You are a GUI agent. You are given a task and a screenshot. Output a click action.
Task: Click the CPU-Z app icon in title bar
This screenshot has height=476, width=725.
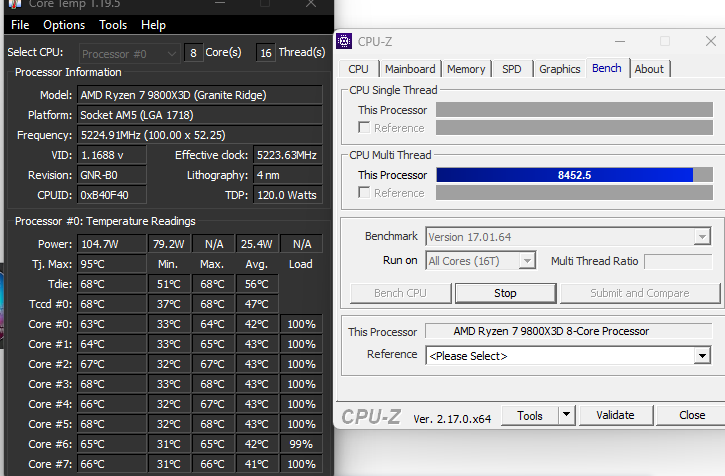point(344,41)
